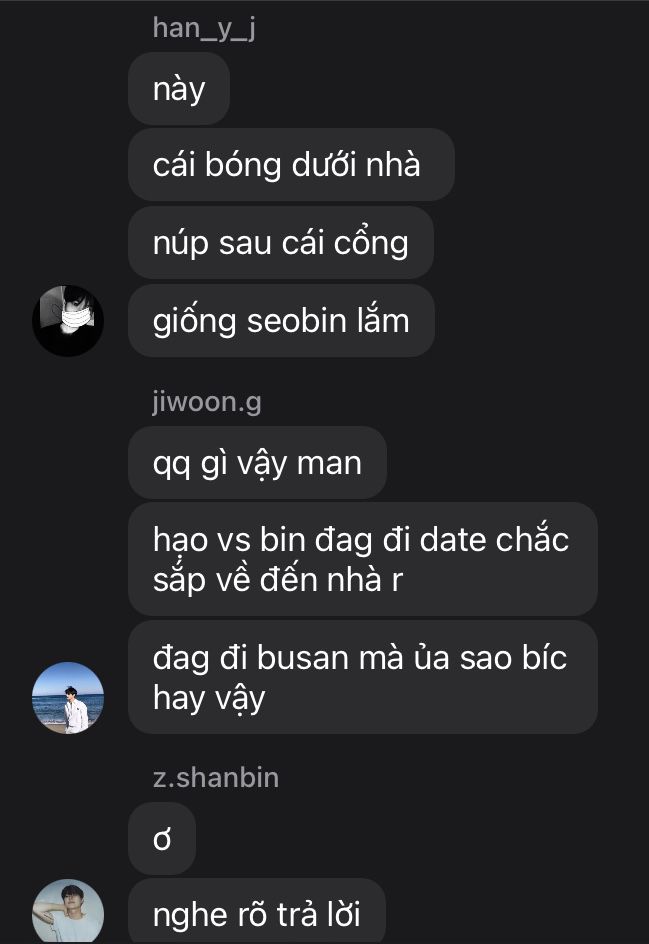Select the 'hạo vs bin đag đi date' message
Screen dimensions: 649x944
click(363, 559)
